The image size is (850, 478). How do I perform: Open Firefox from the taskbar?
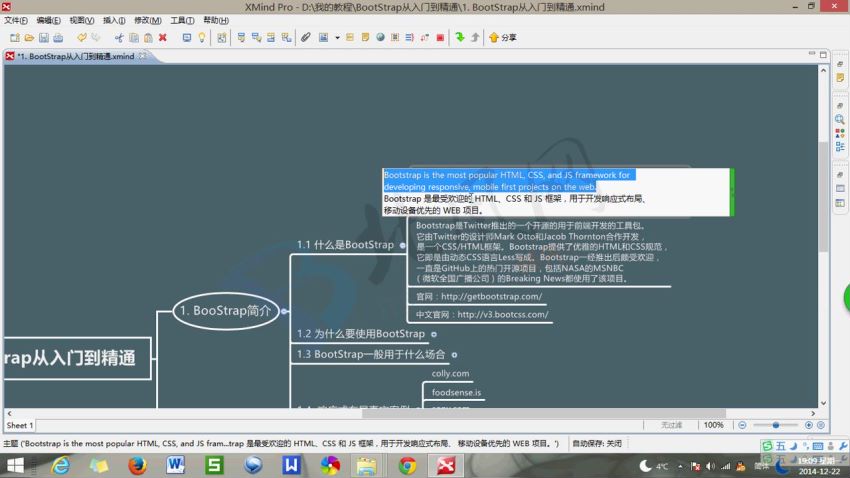[138, 466]
